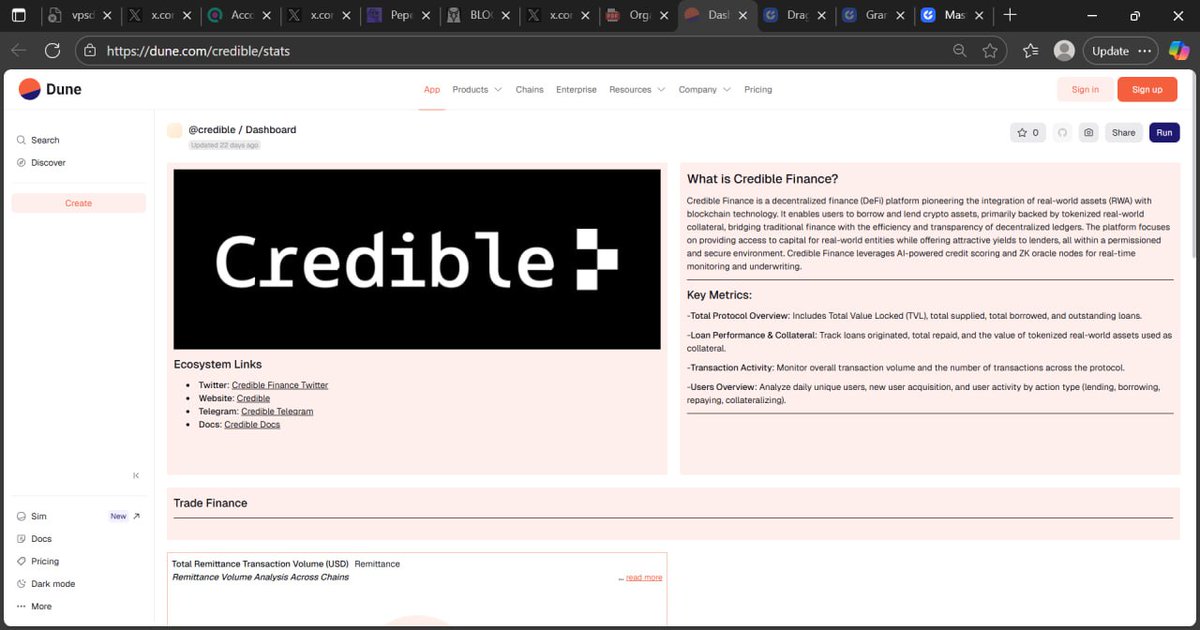Screen dimensions: 1200x630
Task: Click the camera screenshot icon
Action: (1088, 132)
